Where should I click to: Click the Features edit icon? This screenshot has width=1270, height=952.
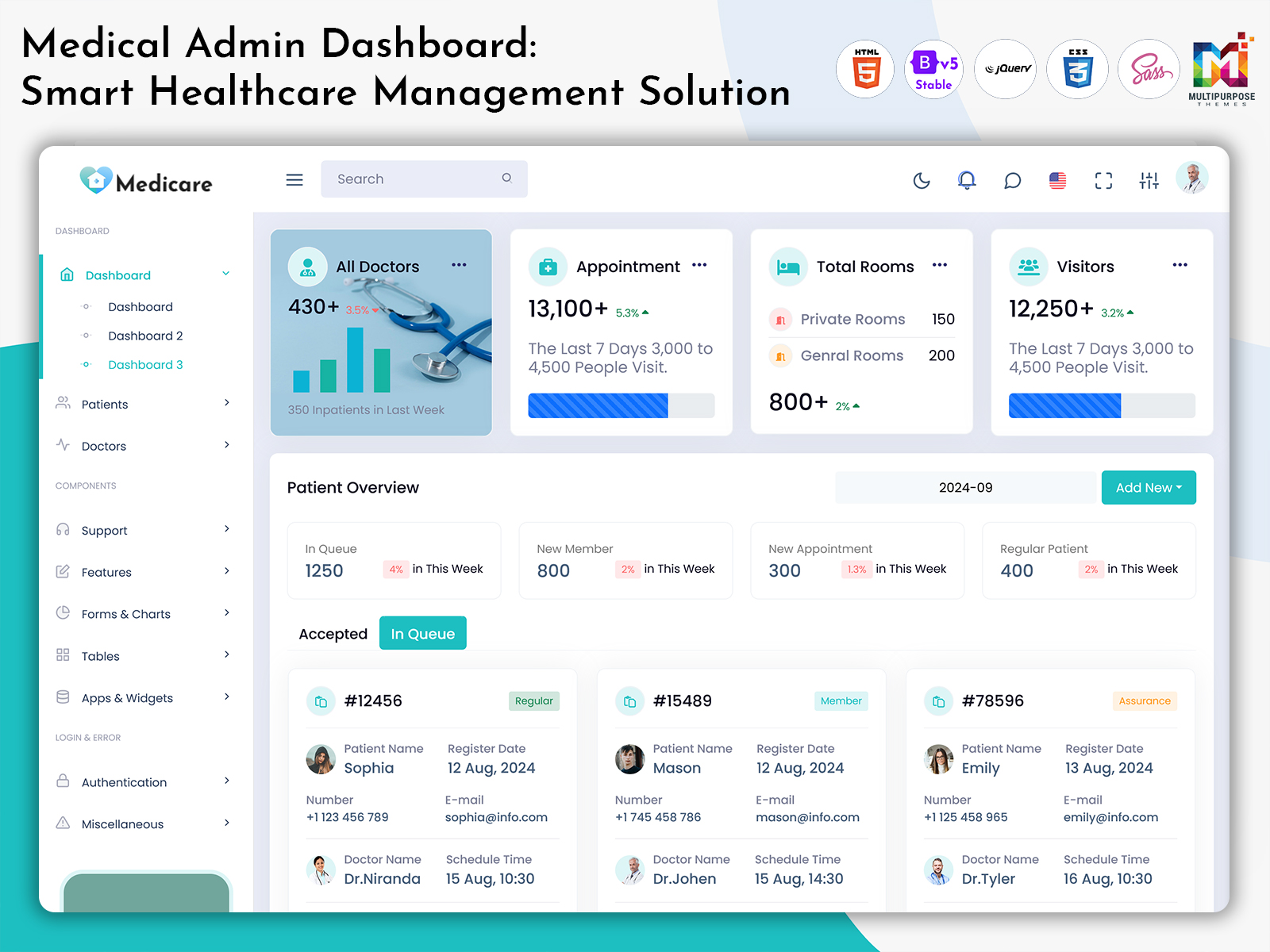pos(63,571)
